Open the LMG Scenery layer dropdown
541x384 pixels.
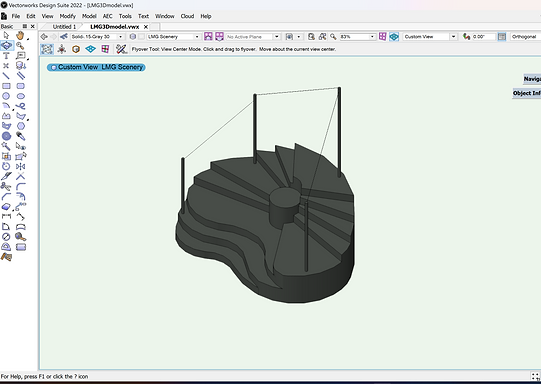click(174, 37)
